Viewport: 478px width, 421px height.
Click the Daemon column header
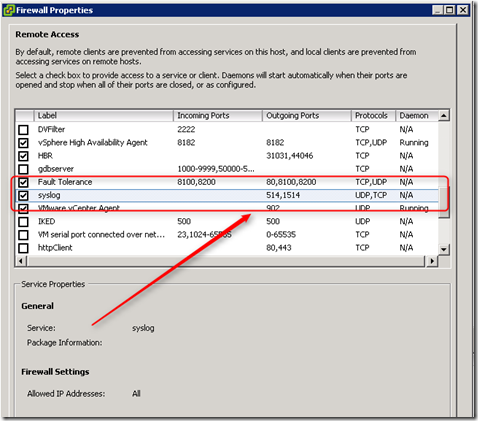417,116
